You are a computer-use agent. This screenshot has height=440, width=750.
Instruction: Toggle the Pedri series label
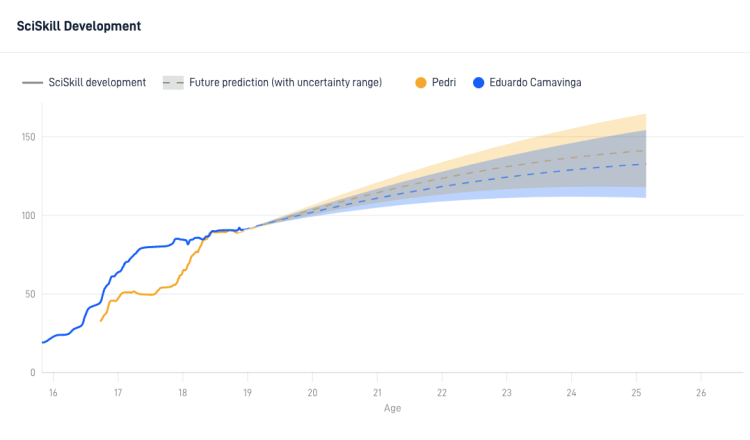(443, 82)
